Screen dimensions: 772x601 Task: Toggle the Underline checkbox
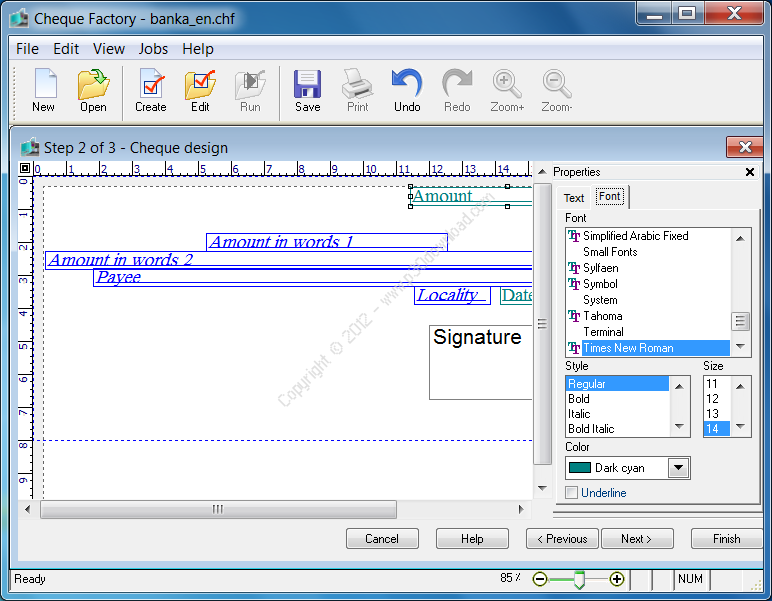click(572, 493)
